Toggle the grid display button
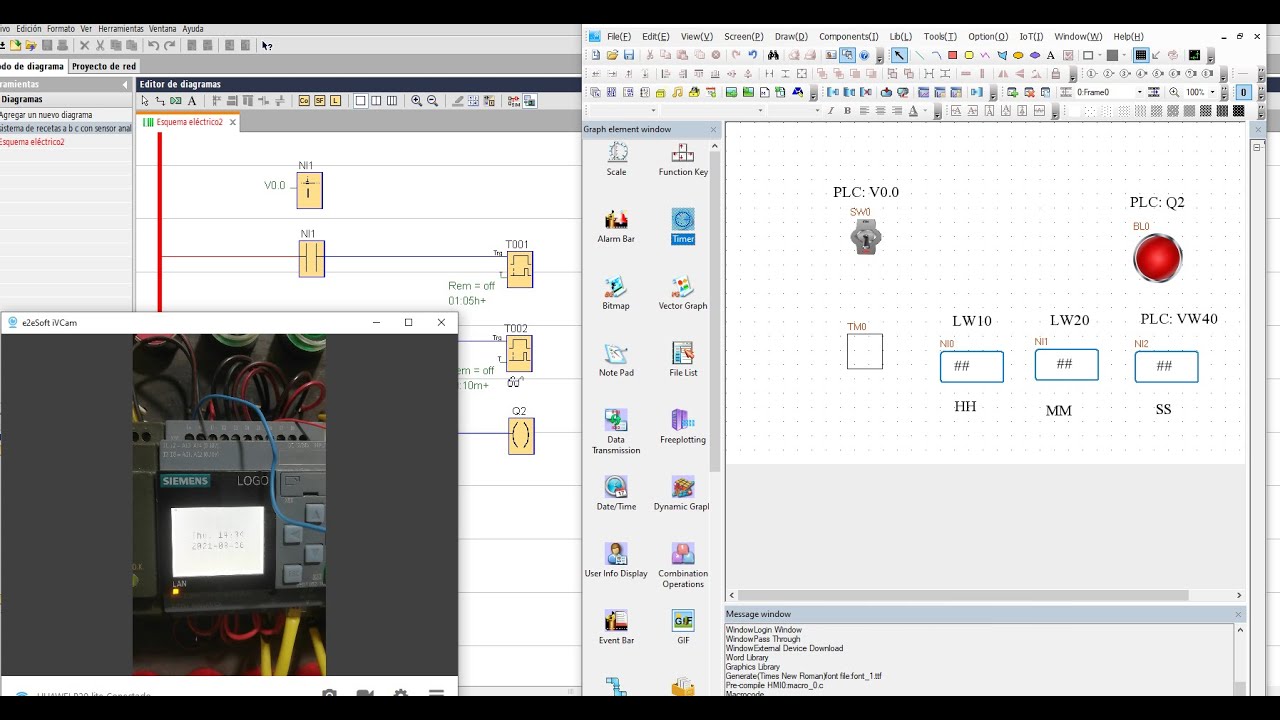This screenshot has height=720, width=1280. click(x=1140, y=55)
